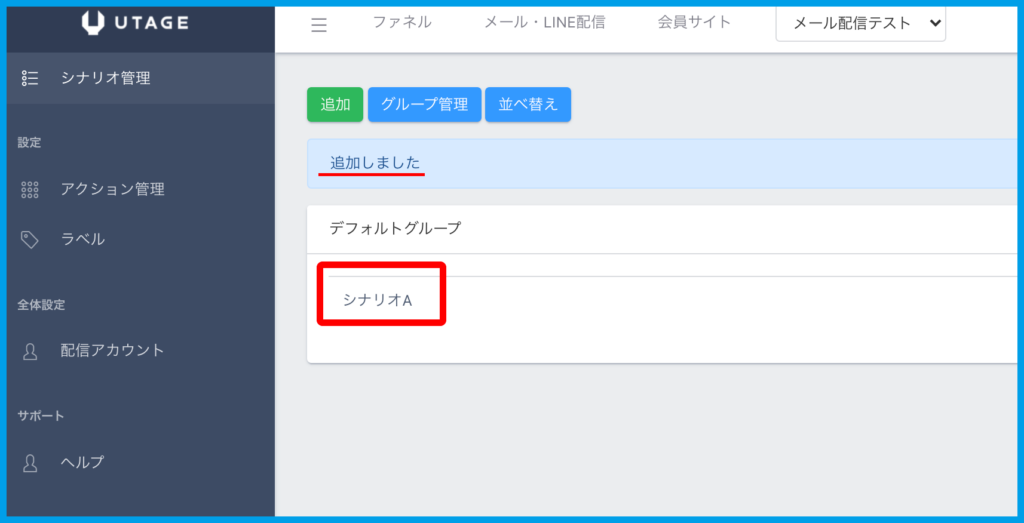1024x523 pixels.
Task: Toggle the hamburger menu icon
Action: point(319,25)
